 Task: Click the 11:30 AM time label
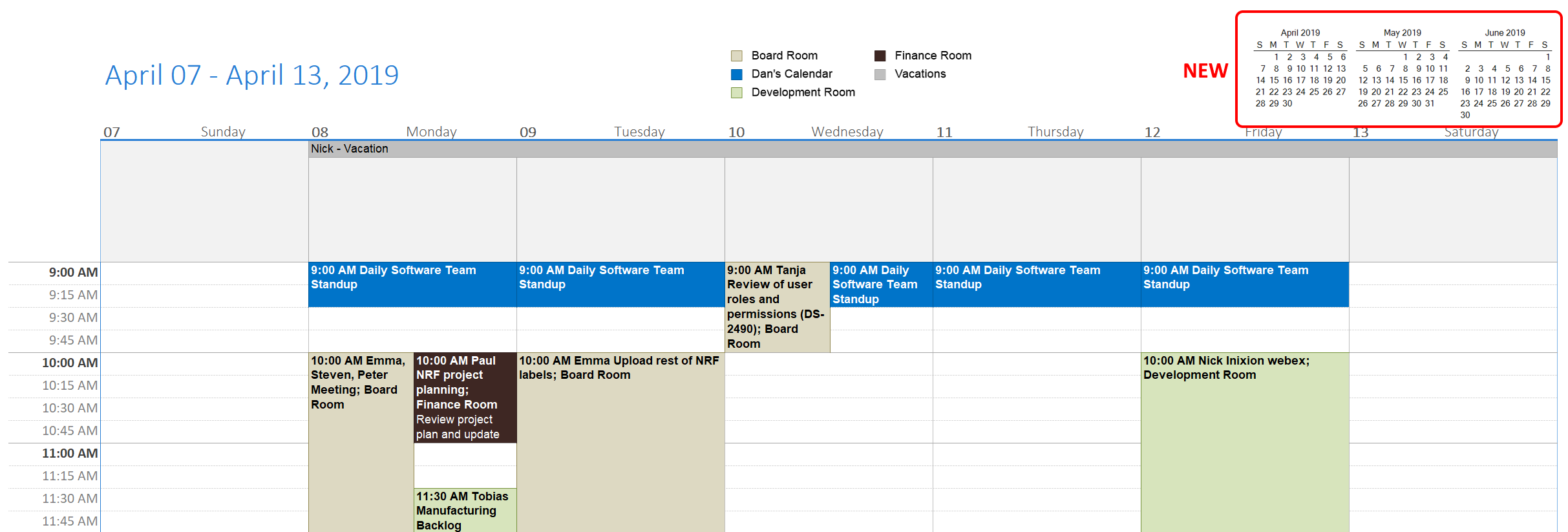[70, 499]
